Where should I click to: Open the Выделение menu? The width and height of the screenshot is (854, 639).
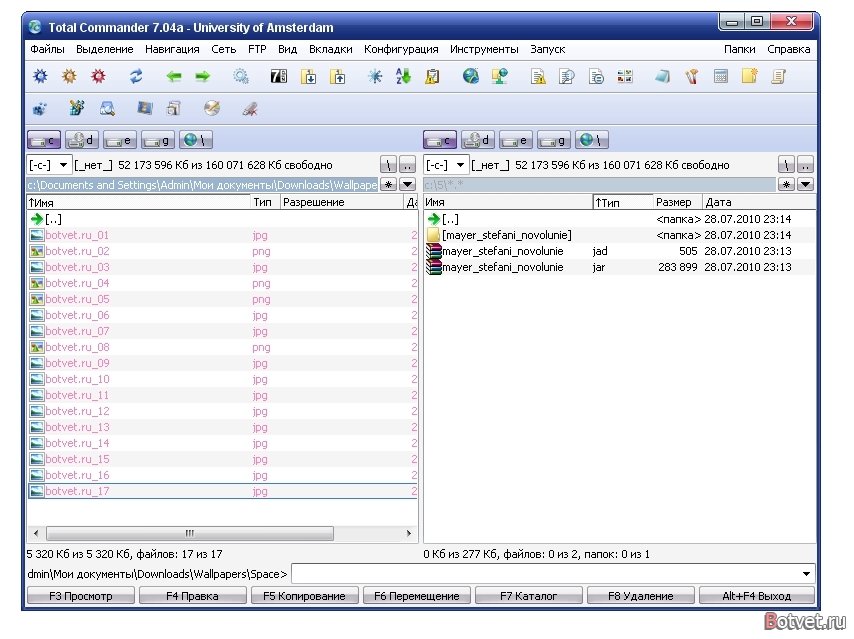(105, 49)
